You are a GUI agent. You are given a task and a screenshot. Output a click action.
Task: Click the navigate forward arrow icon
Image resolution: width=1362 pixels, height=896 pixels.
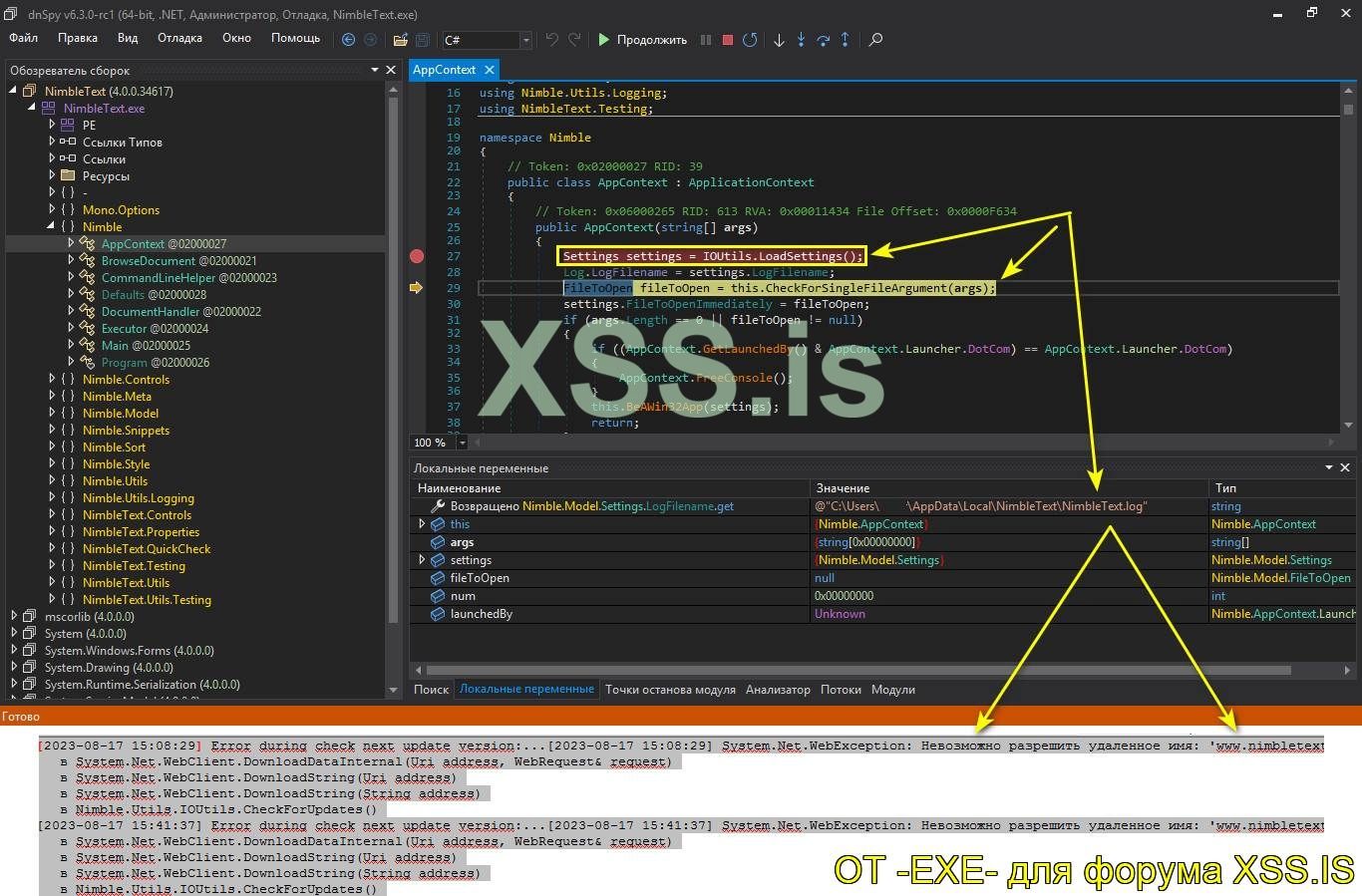[x=370, y=40]
